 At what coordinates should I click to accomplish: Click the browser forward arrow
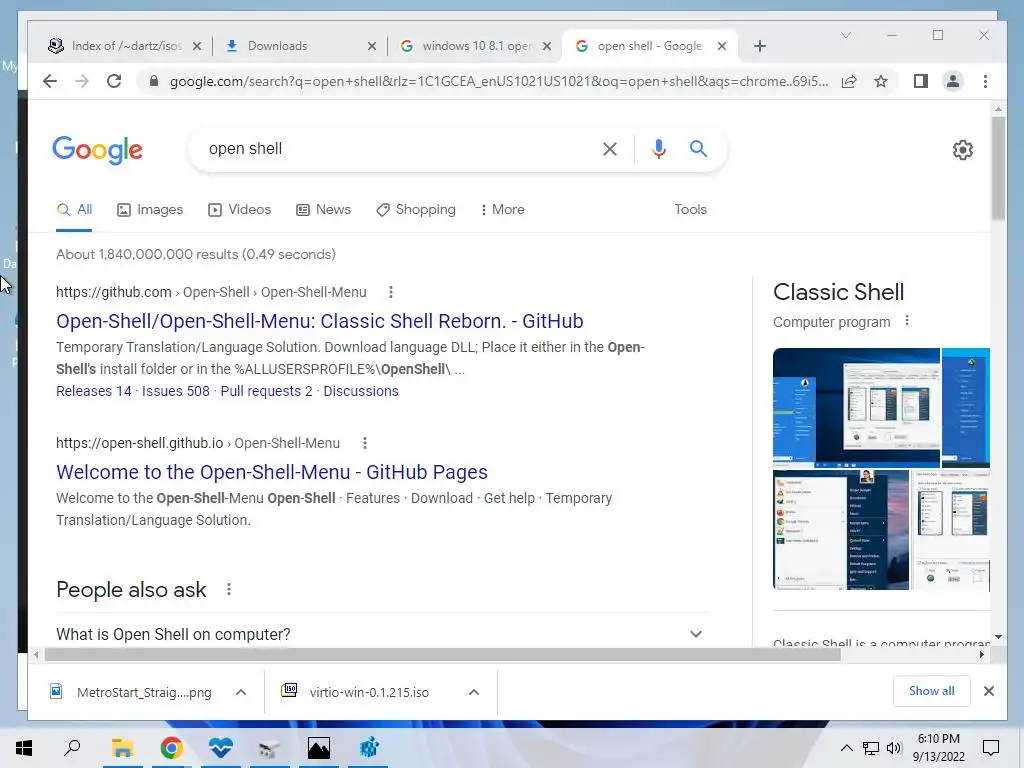[82, 81]
